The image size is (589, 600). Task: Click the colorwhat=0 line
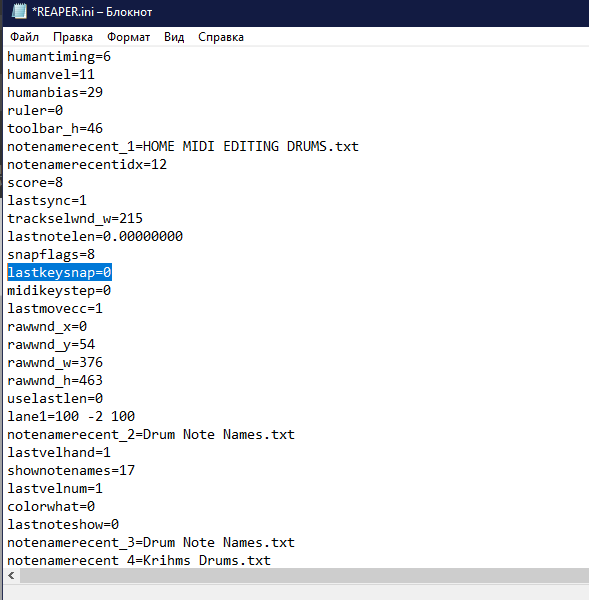51,506
